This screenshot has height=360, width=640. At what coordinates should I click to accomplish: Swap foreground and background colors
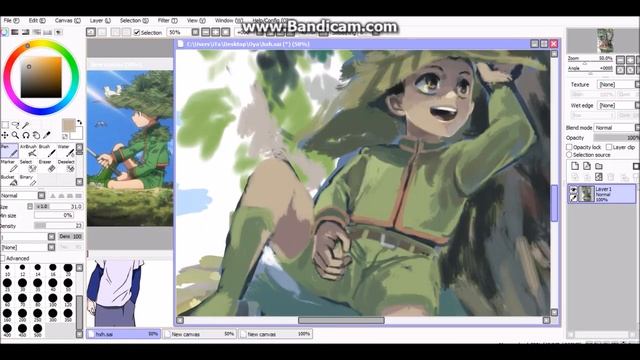point(80,122)
